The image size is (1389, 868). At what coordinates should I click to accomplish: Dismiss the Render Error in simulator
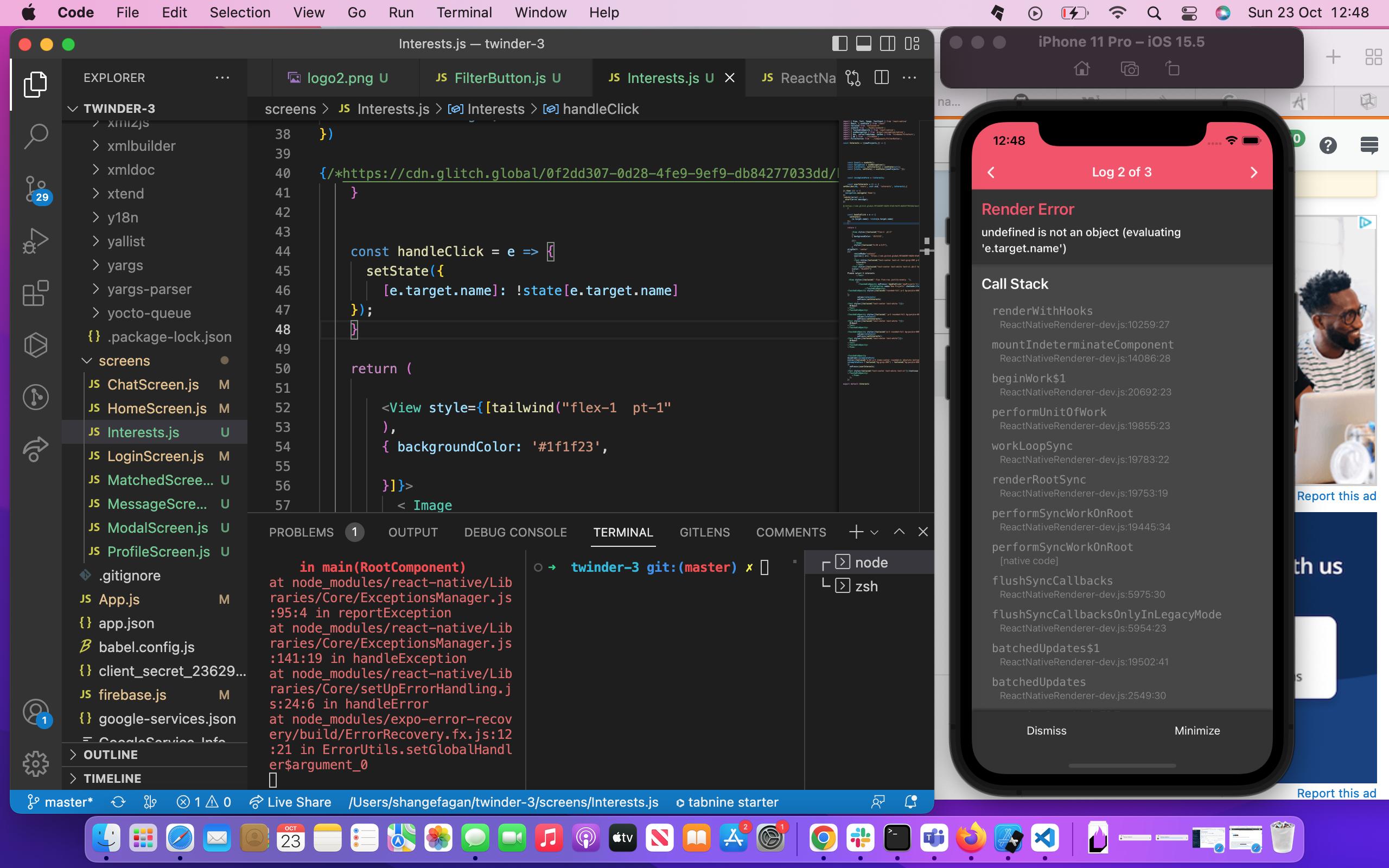click(x=1046, y=730)
